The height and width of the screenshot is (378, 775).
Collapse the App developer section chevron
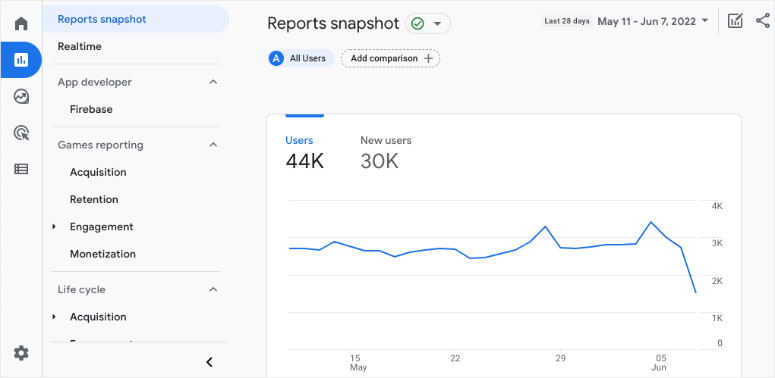pos(213,82)
